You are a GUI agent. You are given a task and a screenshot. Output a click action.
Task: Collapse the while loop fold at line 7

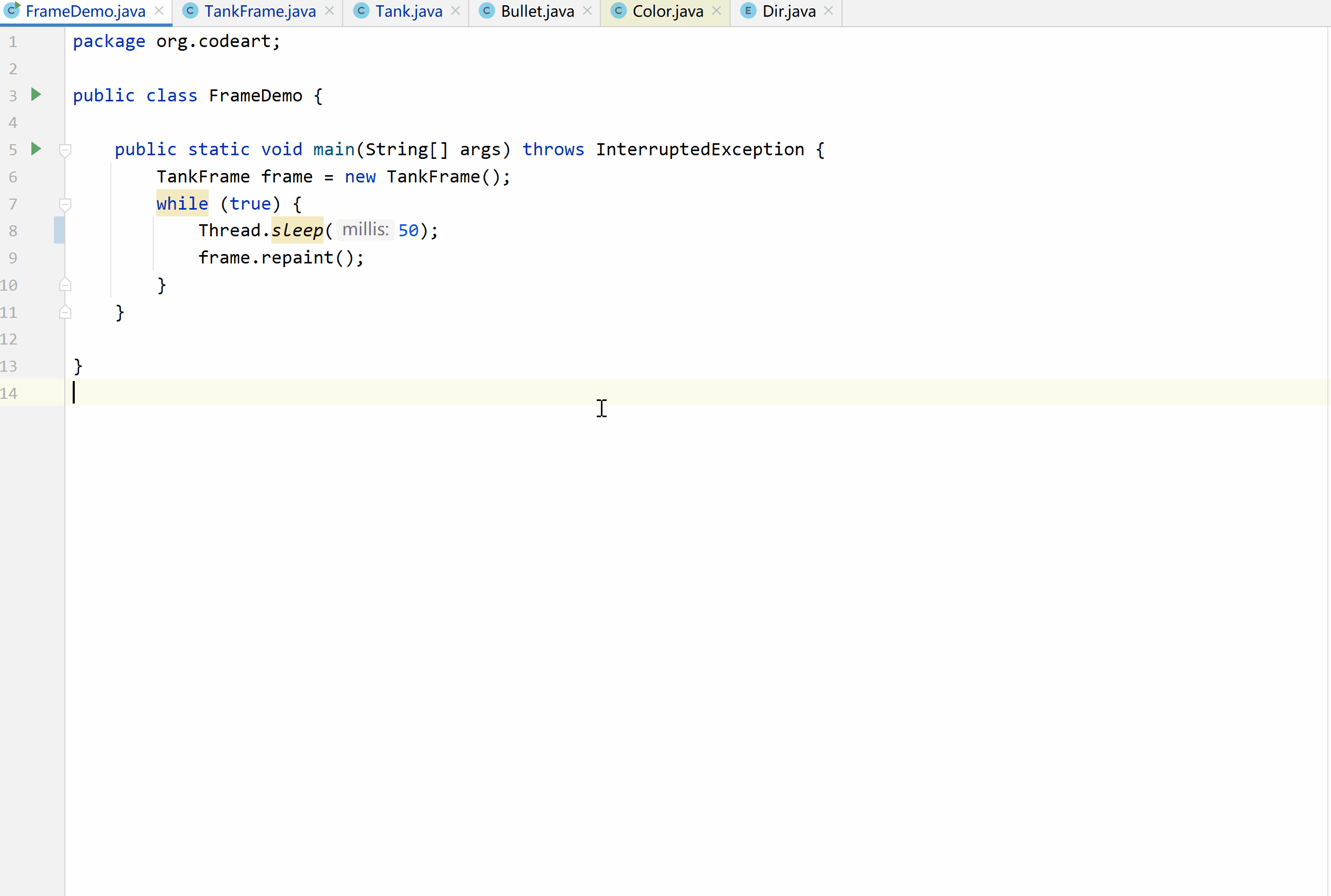click(x=65, y=204)
